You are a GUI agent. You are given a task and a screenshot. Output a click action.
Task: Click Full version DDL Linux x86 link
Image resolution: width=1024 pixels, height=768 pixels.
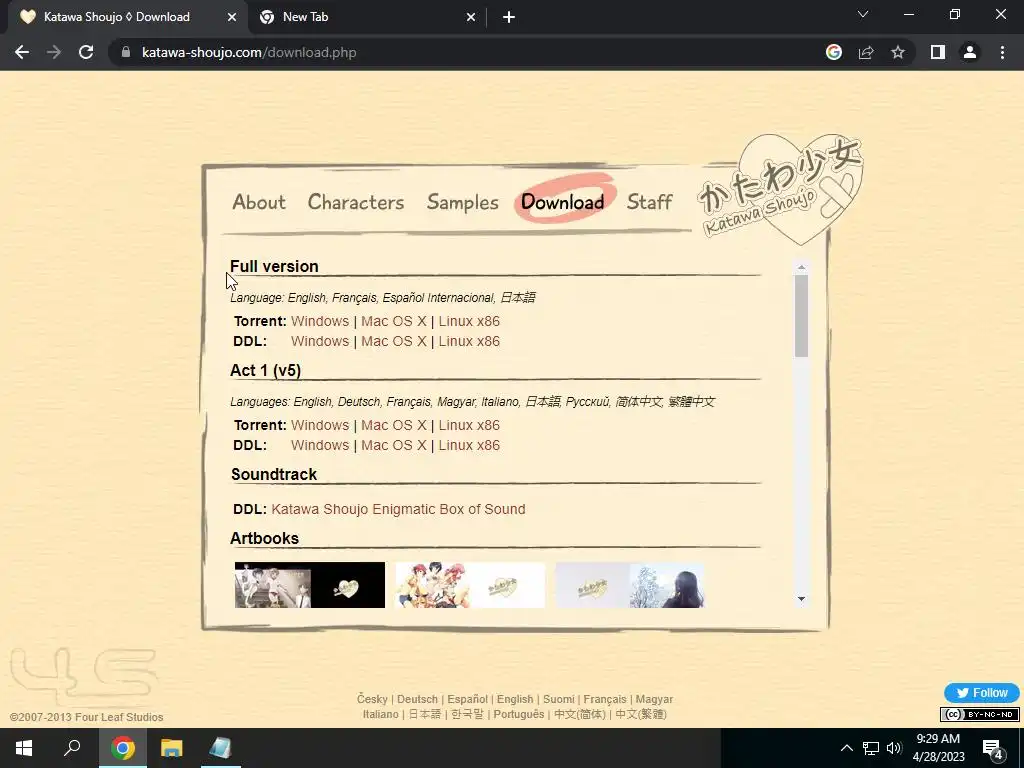coord(469,342)
